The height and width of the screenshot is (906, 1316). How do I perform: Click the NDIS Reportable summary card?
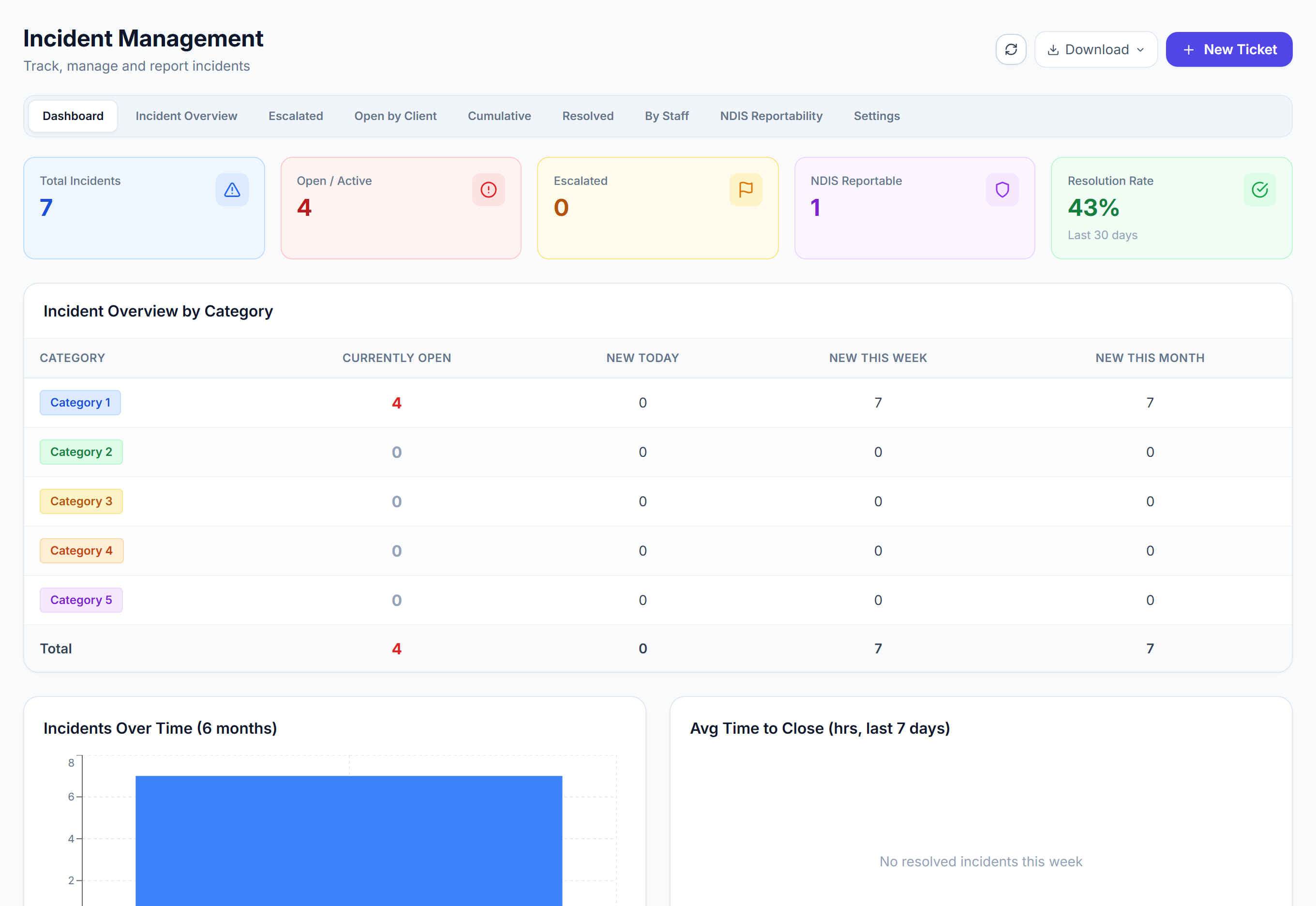[914, 208]
